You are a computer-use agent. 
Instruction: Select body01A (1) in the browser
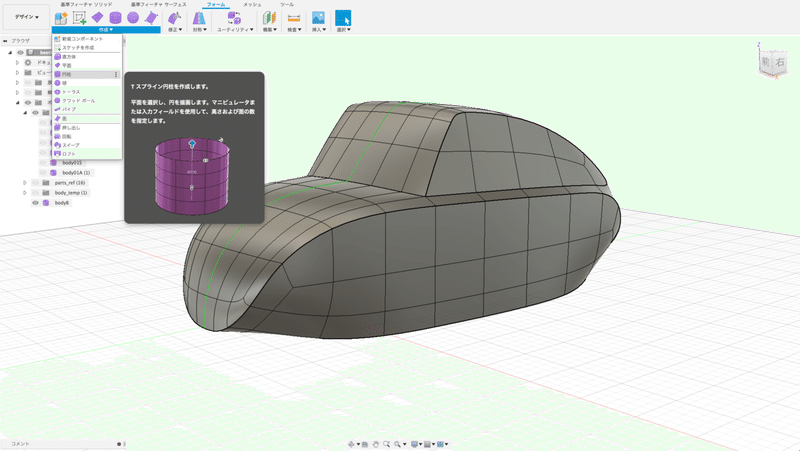pos(76,173)
